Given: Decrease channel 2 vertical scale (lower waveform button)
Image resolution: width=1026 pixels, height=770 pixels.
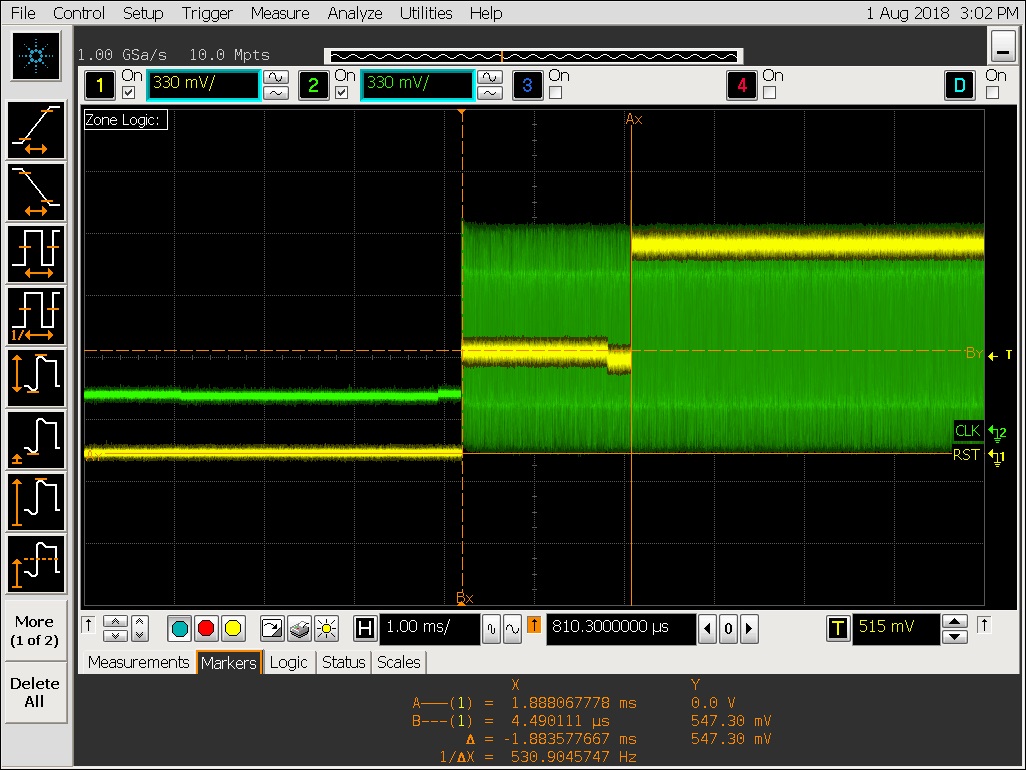Looking at the screenshot, I should pyautogui.click(x=490, y=94).
